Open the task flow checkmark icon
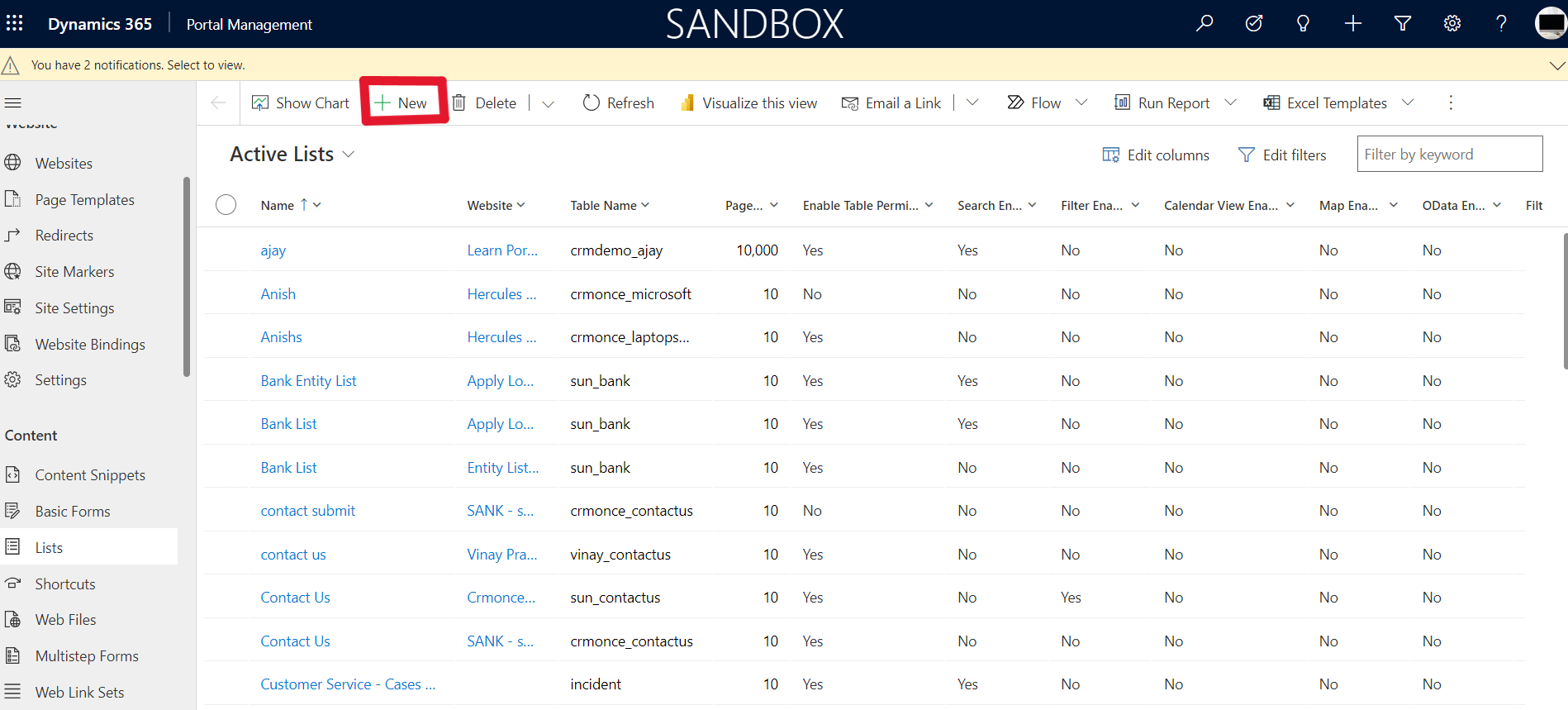1568x710 pixels. click(1254, 23)
